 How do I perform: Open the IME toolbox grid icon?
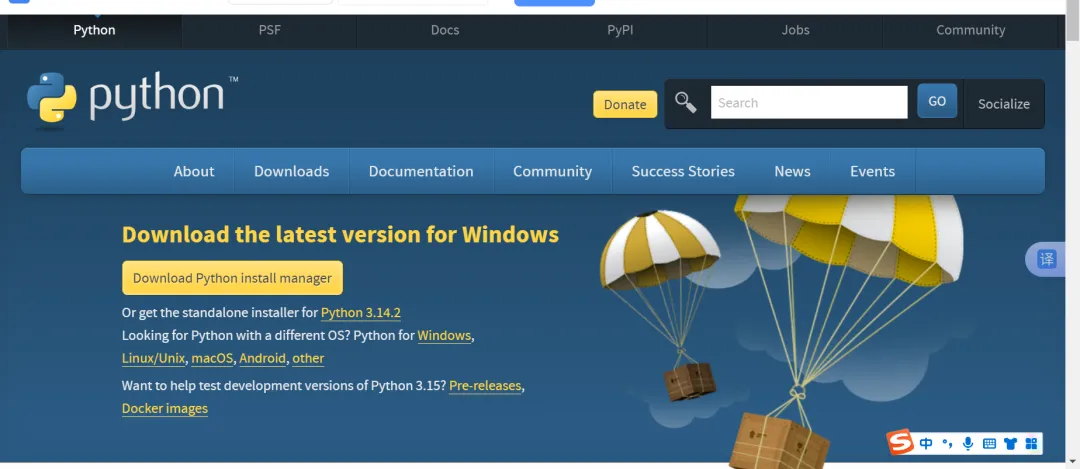[1031, 444]
